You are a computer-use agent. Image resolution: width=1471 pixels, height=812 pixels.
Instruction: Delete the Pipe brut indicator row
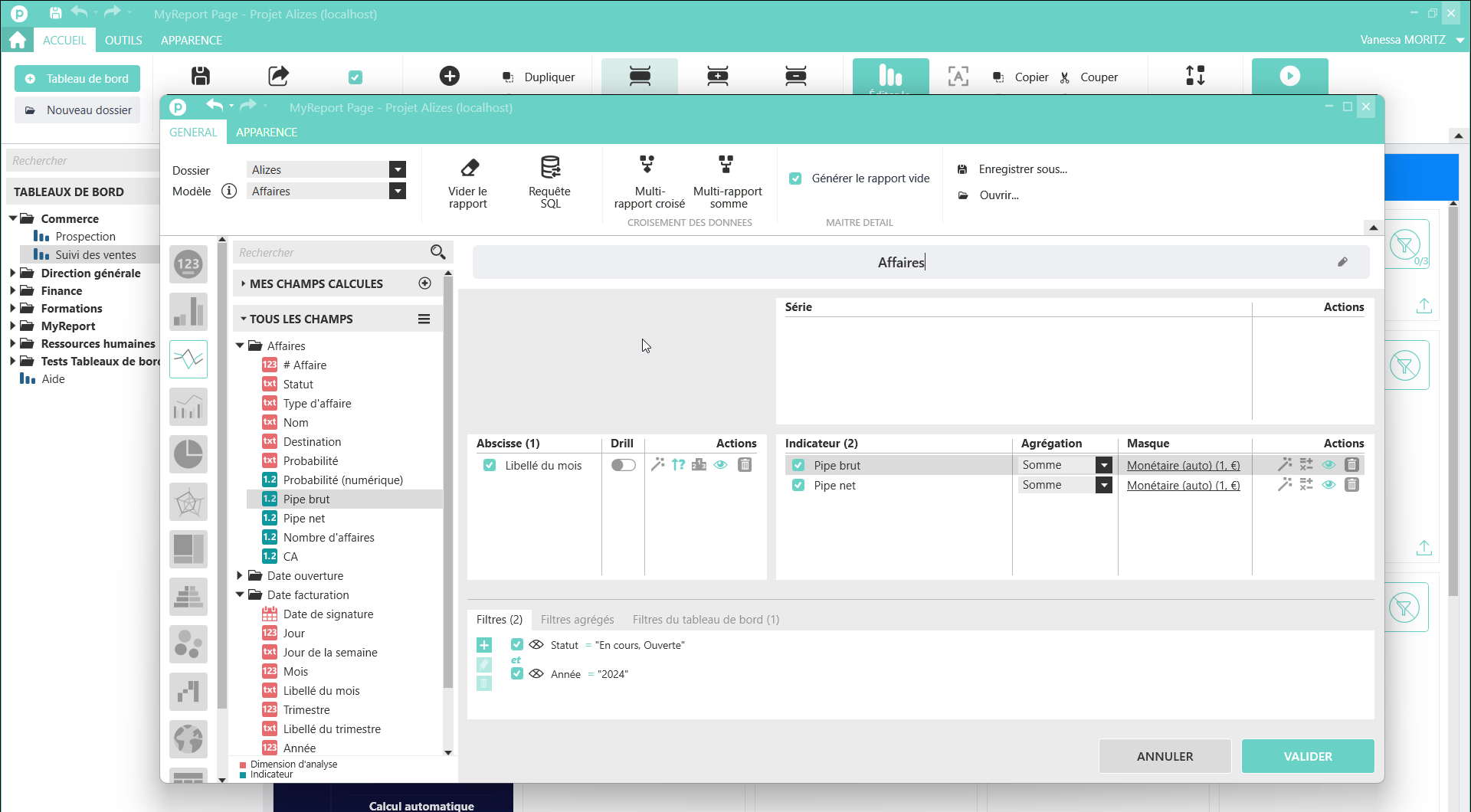click(1351, 465)
